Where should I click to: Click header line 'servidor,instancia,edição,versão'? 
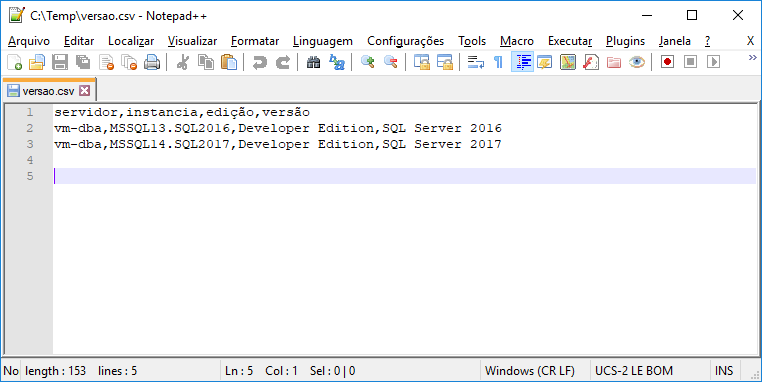point(182,112)
